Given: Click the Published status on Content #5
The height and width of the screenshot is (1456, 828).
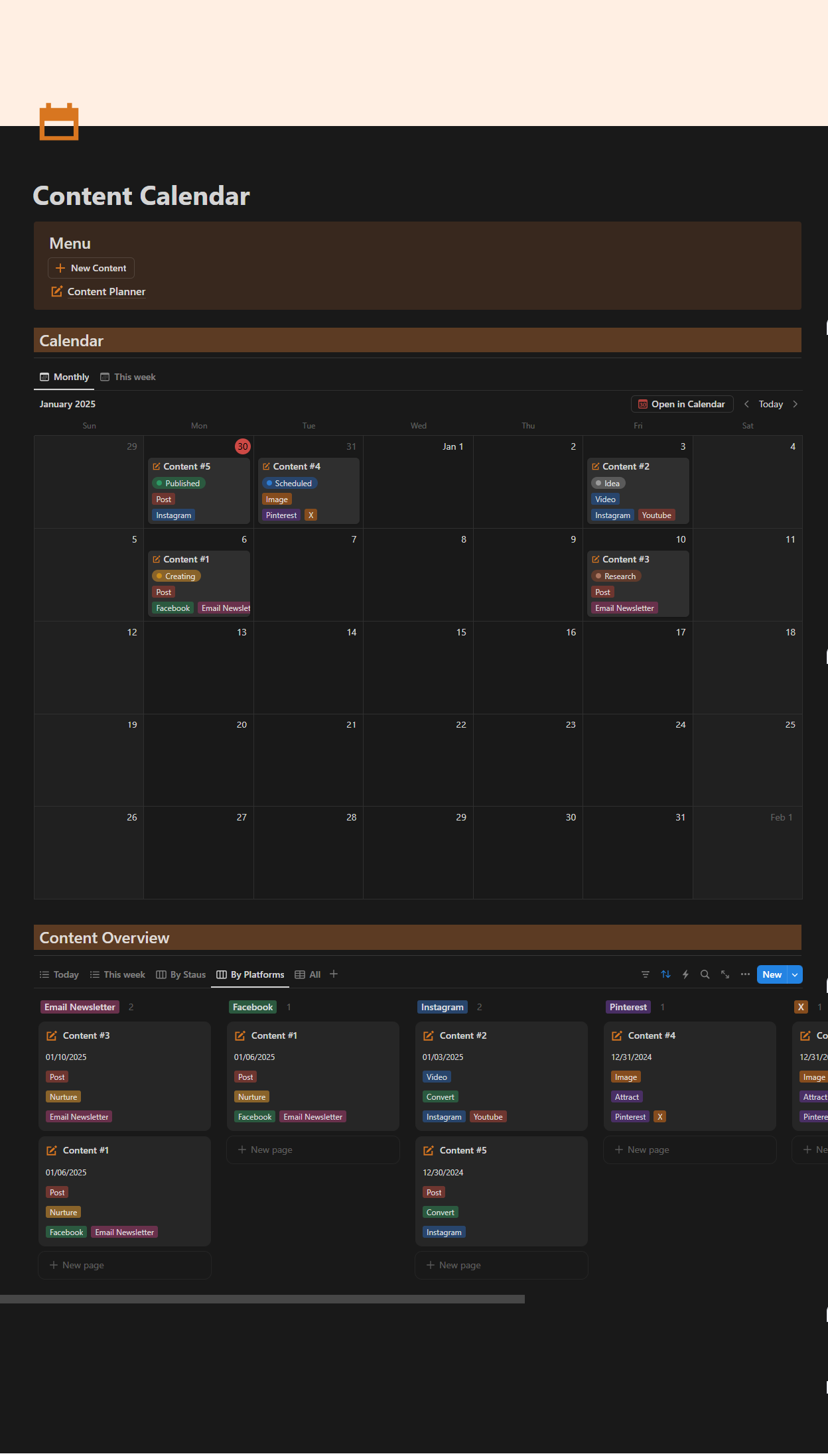Looking at the screenshot, I should [178, 484].
